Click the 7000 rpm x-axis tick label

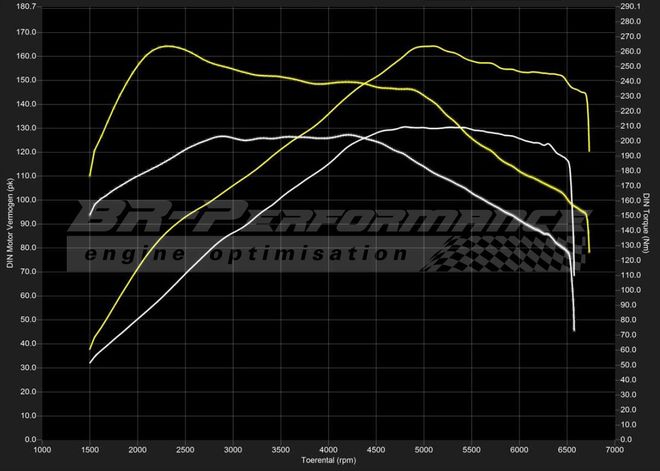point(615,451)
